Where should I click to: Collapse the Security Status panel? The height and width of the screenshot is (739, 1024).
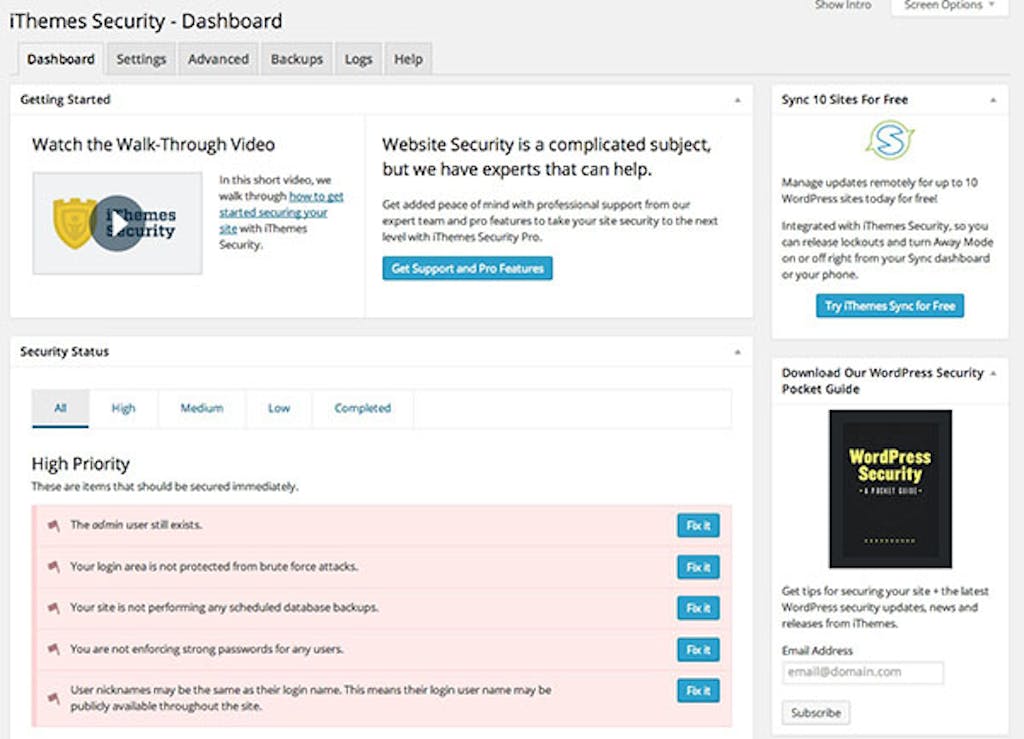[x=737, y=352]
